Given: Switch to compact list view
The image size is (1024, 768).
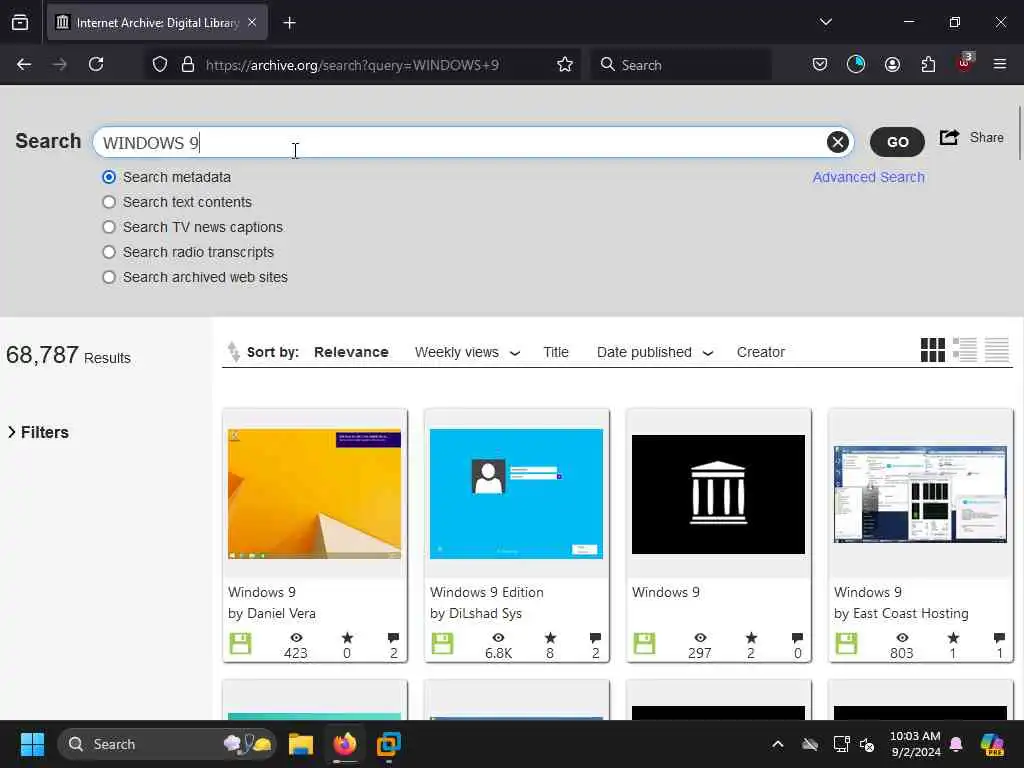Looking at the screenshot, I should [x=997, y=350].
